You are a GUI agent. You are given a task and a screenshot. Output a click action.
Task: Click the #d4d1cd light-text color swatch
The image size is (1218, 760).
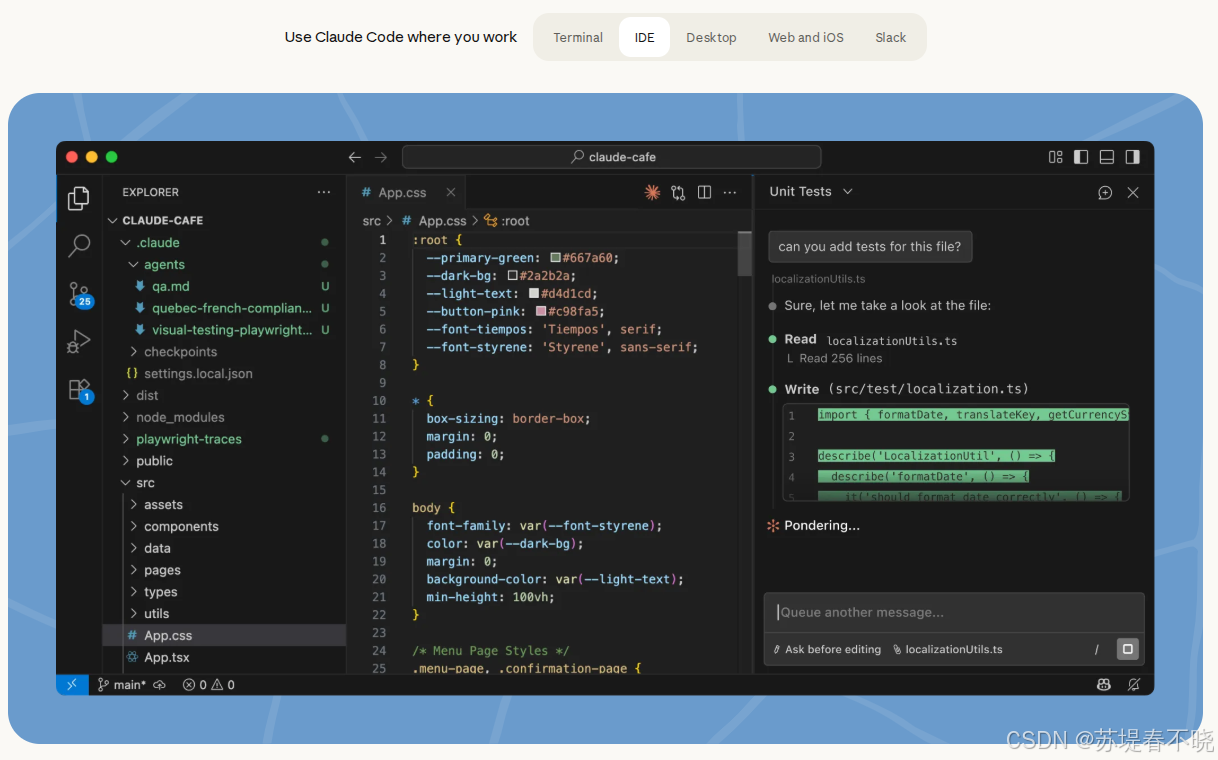534,294
